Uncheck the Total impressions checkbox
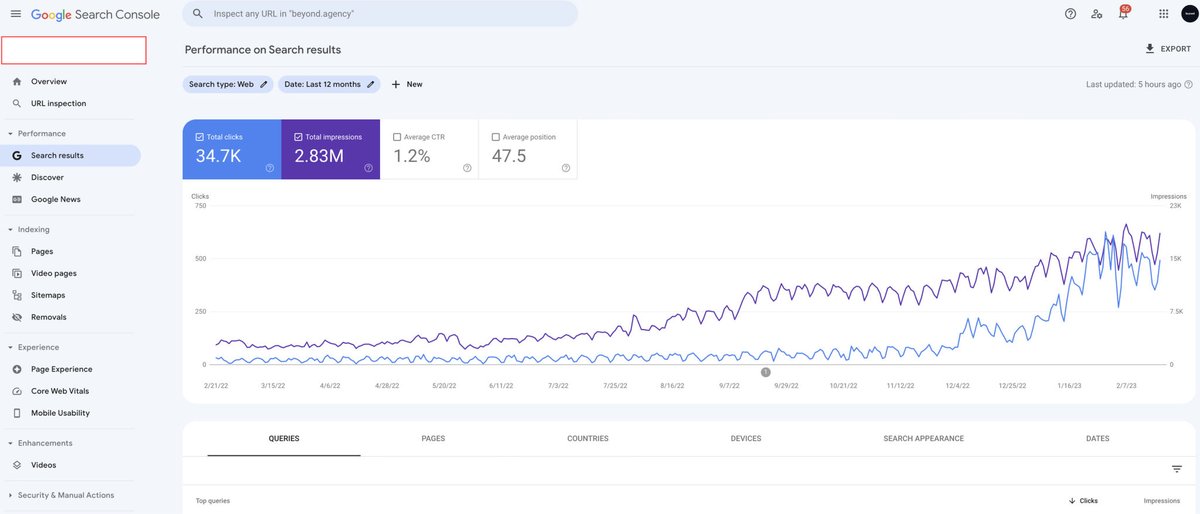Image resolution: width=1200 pixels, height=514 pixels. pyautogui.click(x=299, y=137)
